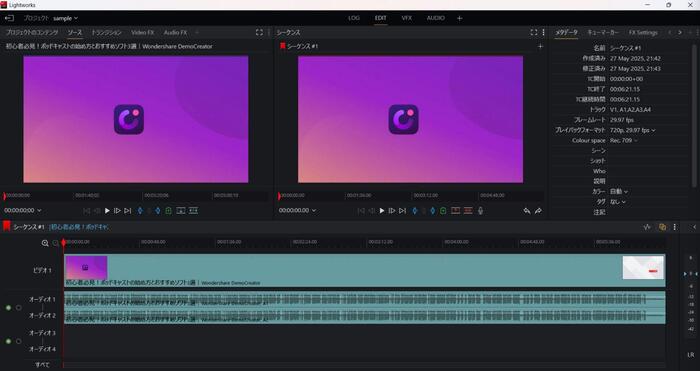Screen dimensions: 700x371
Task: Open sequence viewer three-dot options menu
Action: pos(543,32)
